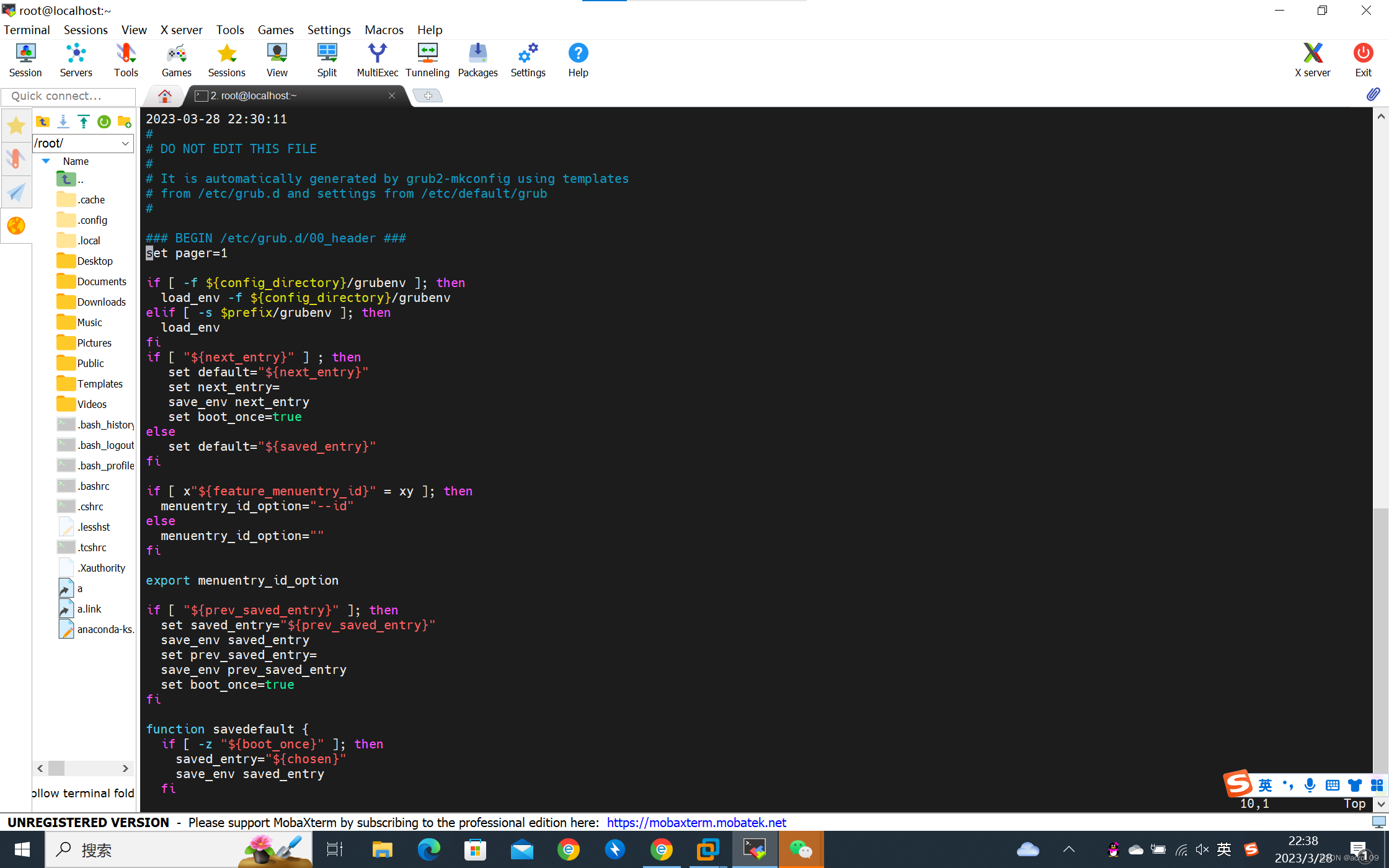
Task: Click the Name column sort arrow
Action: click(x=46, y=161)
